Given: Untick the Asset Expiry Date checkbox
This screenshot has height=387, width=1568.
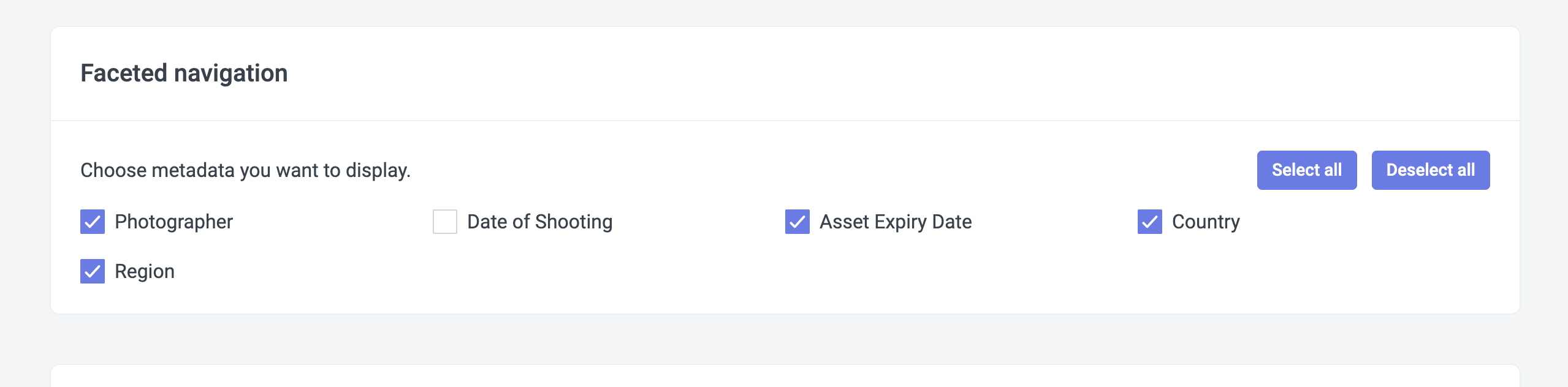Looking at the screenshot, I should 797,222.
